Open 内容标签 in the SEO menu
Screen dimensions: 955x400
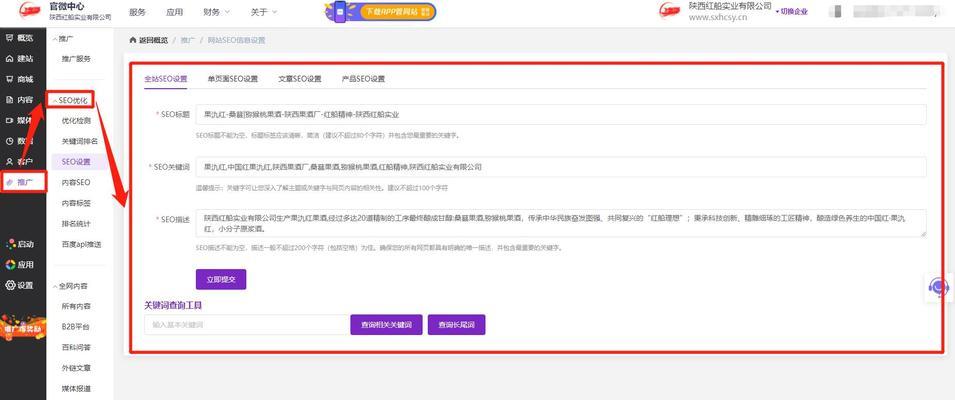click(x=76, y=203)
